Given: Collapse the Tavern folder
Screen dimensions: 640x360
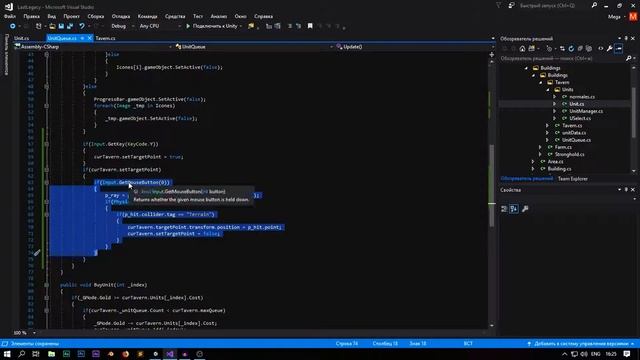Looking at the screenshot, I should 540,82.
